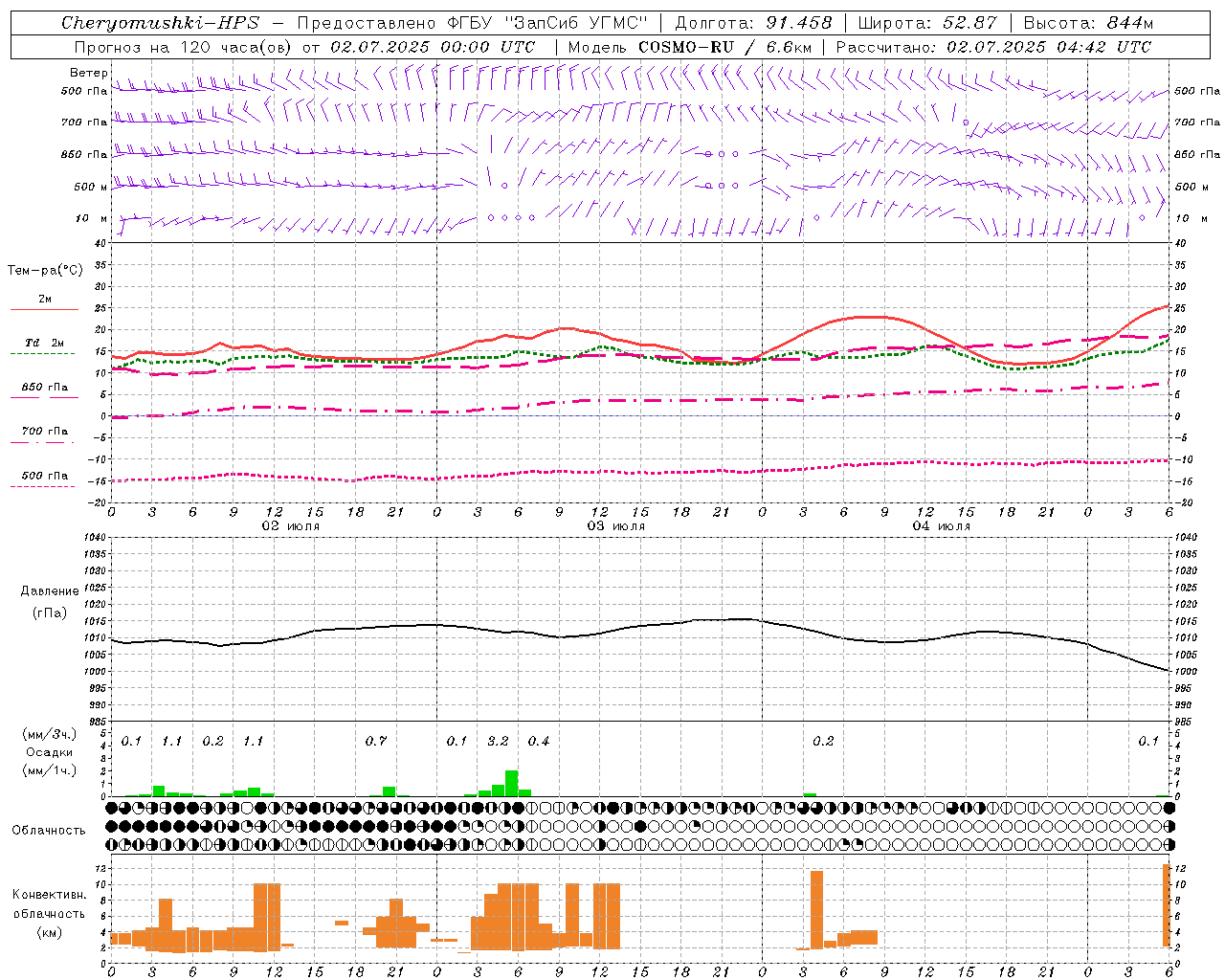Click the '10 м' wind level label on left

pos(91,218)
